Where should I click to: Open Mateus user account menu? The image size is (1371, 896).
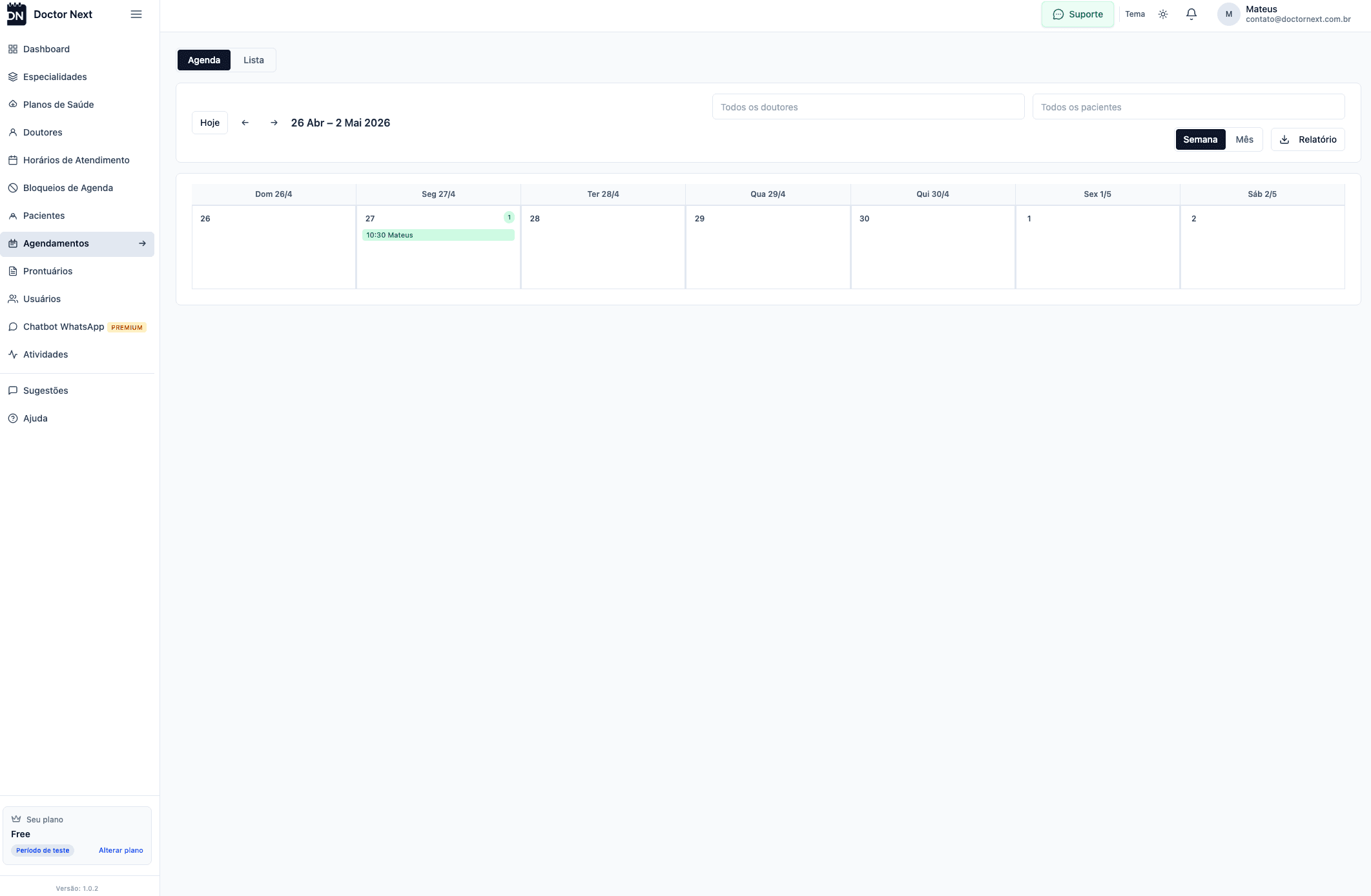click(x=1284, y=14)
